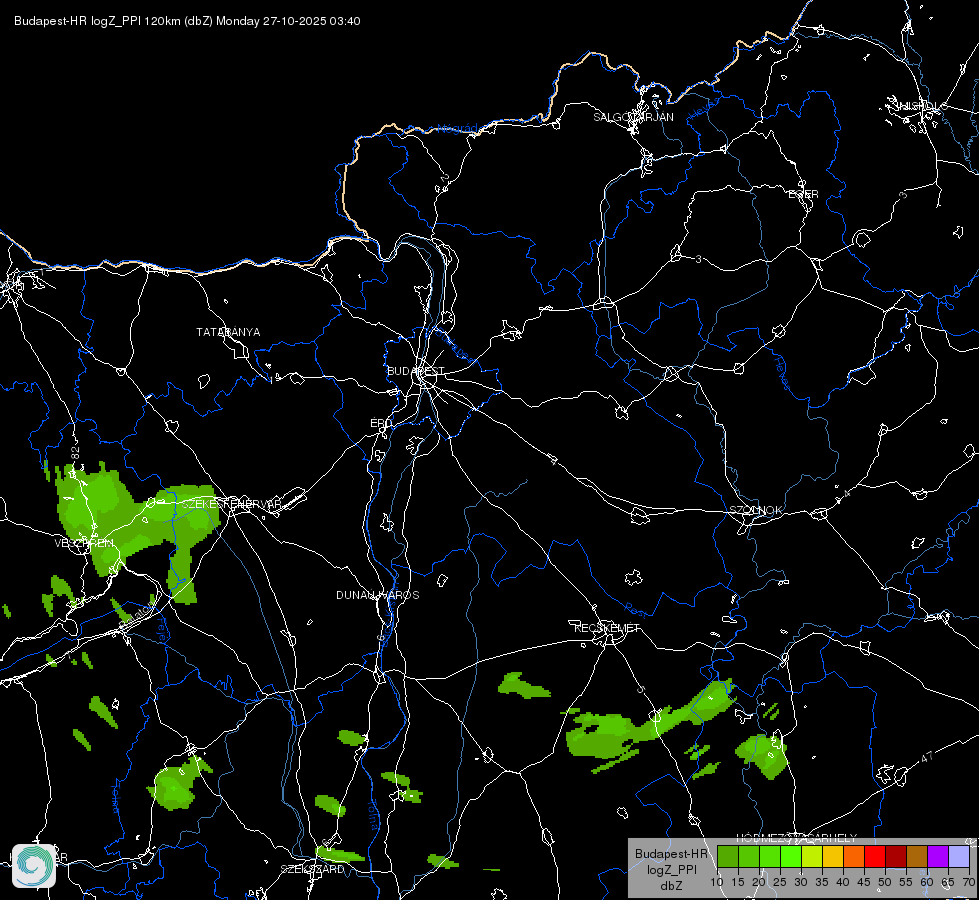This screenshot has height=900, width=979.
Task: Click the dark red 50-55 dBZ swatch
Action: pos(896,856)
